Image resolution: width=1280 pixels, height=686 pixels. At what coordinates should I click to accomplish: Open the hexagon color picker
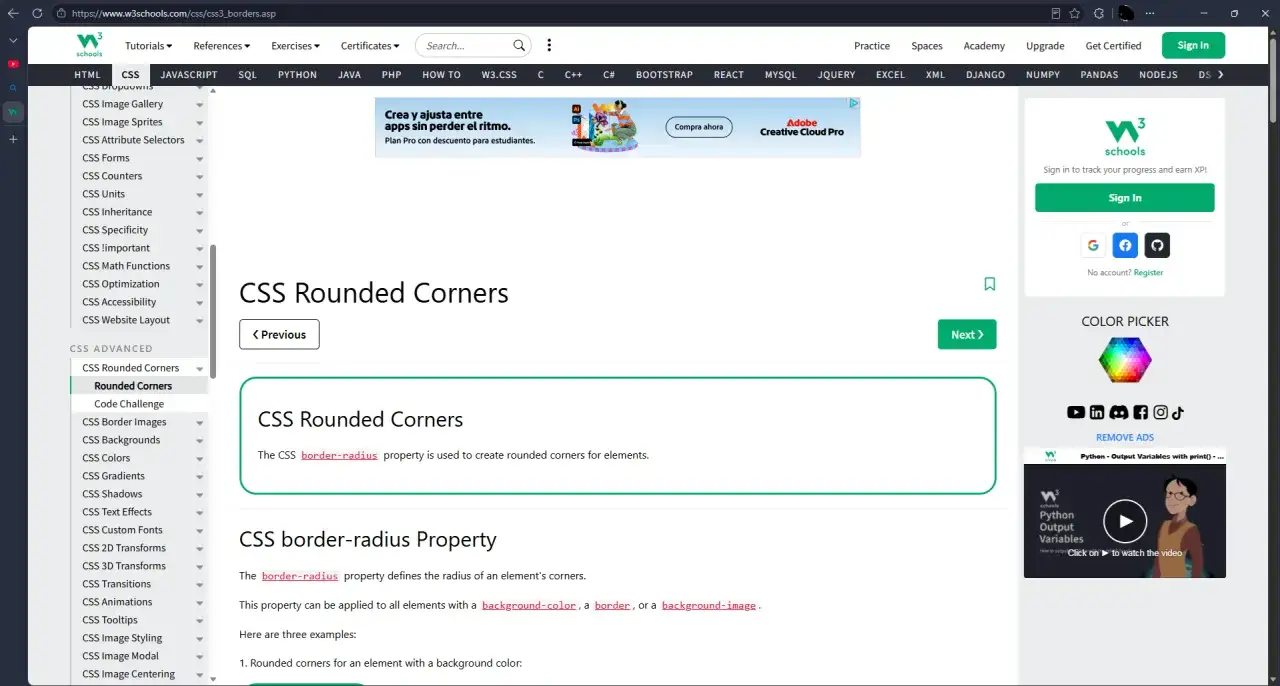pyautogui.click(x=1125, y=360)
